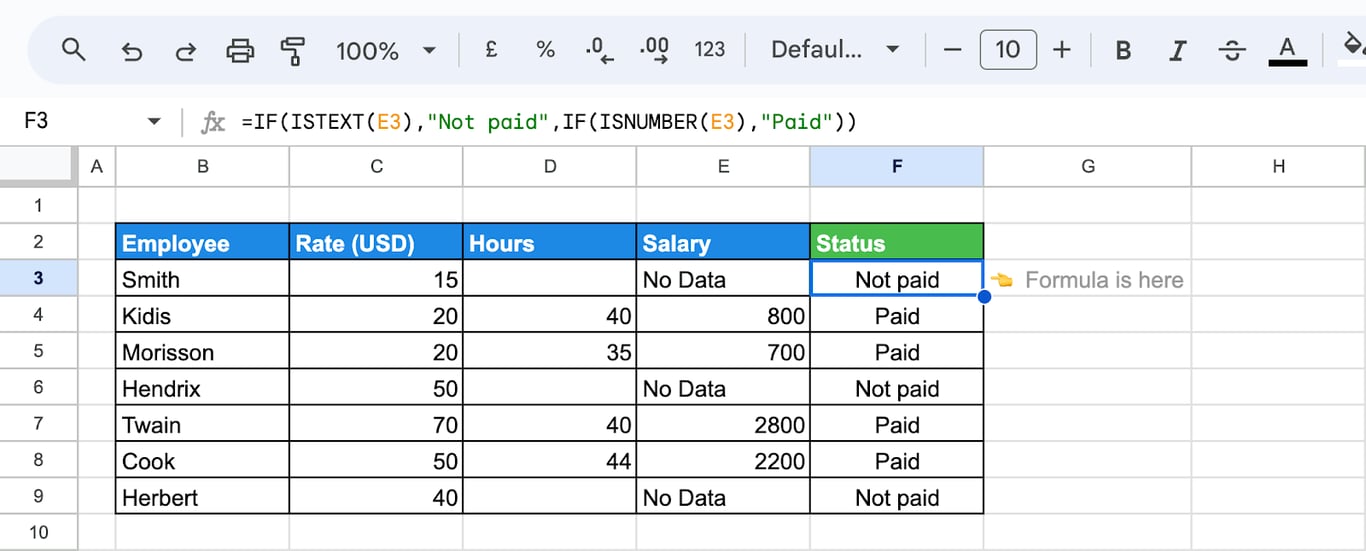Click the salary cell showing 2800
The image size is (1366, 551).
(723, 424)
